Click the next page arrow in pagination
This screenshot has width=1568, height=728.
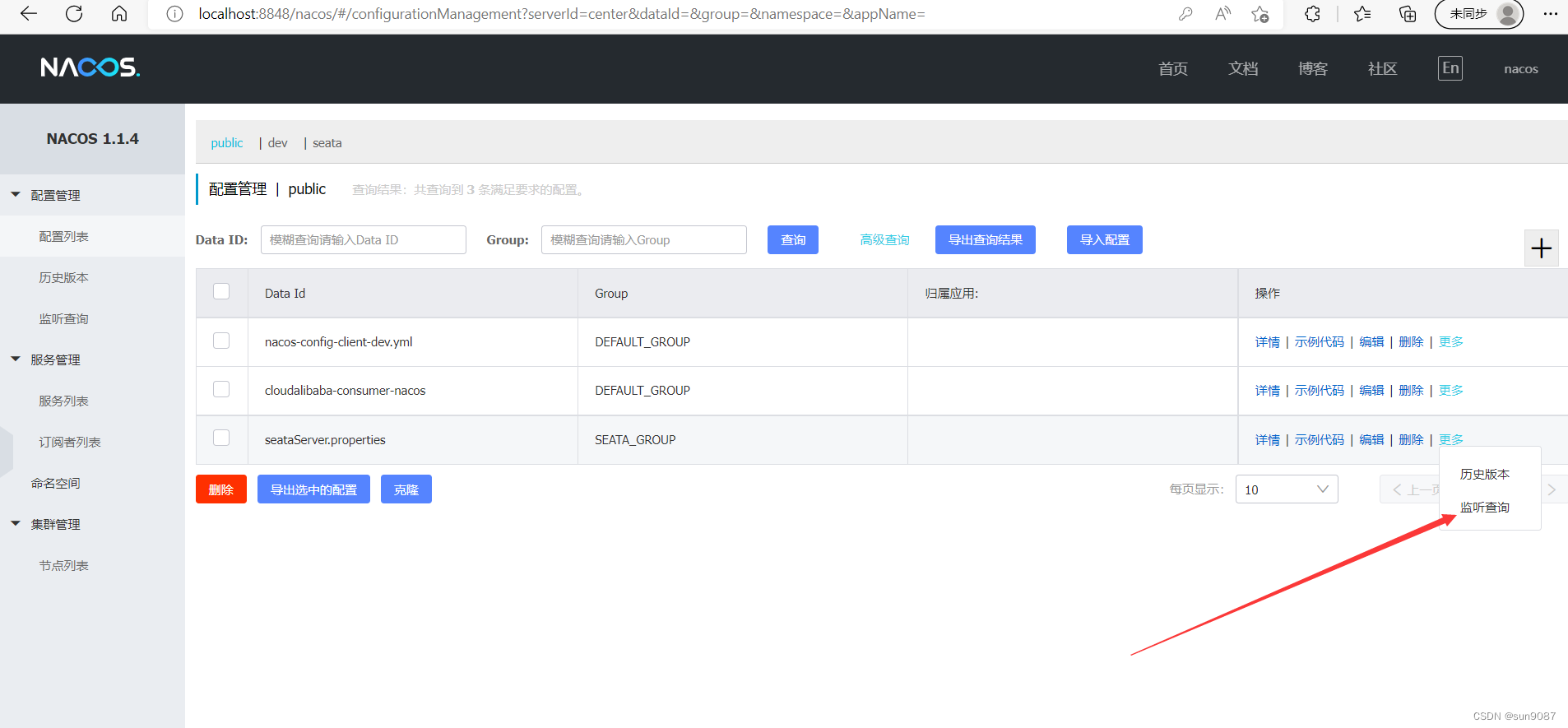pos(1552,489)
